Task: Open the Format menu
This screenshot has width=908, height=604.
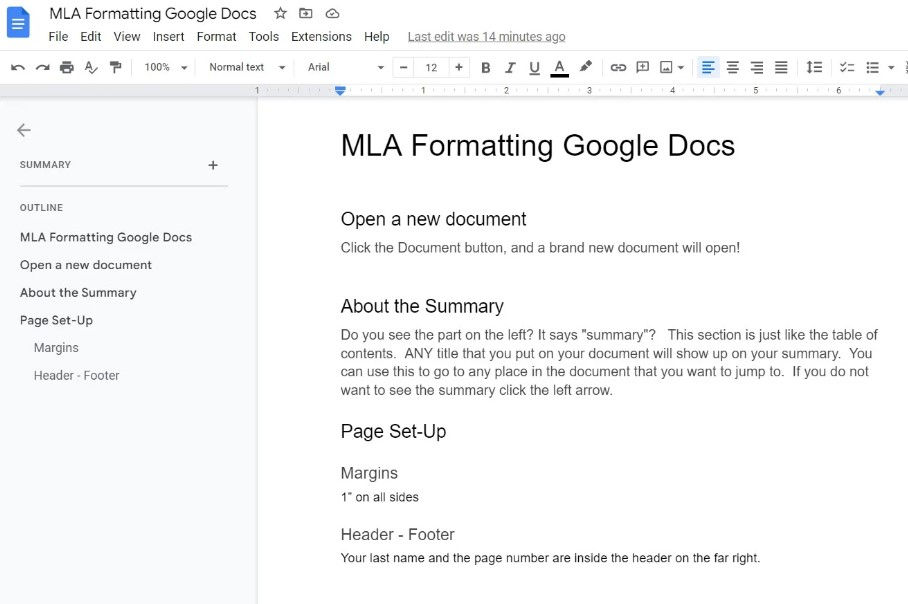Action: (217, 36)
